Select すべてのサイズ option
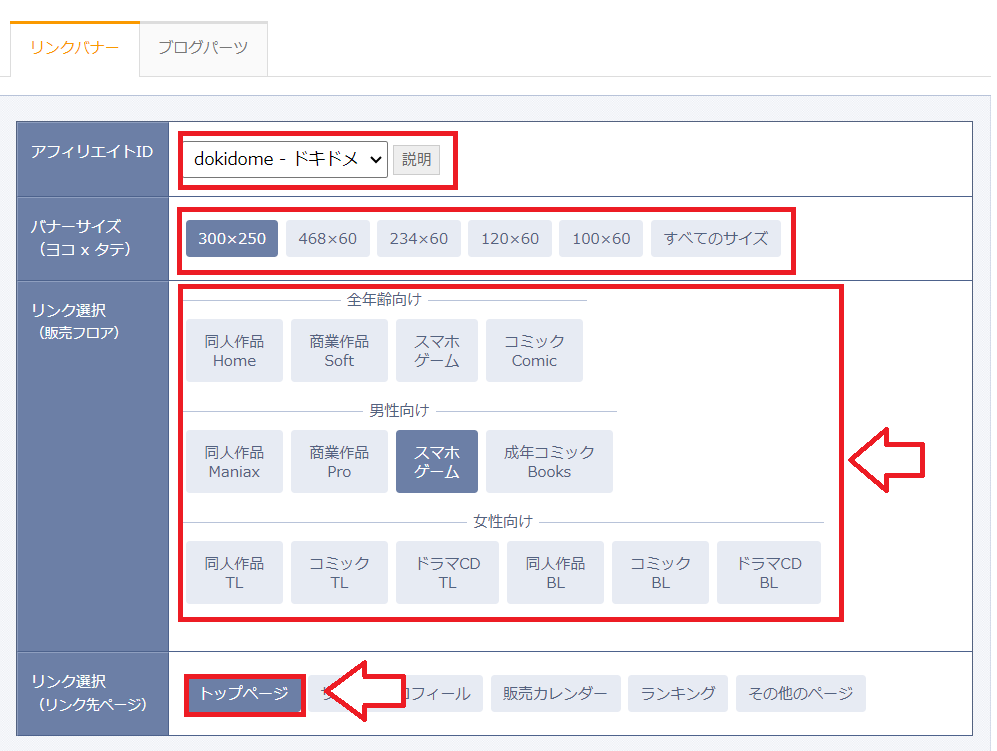Screen dimensions: 997x751 click(x=716, y=238)
